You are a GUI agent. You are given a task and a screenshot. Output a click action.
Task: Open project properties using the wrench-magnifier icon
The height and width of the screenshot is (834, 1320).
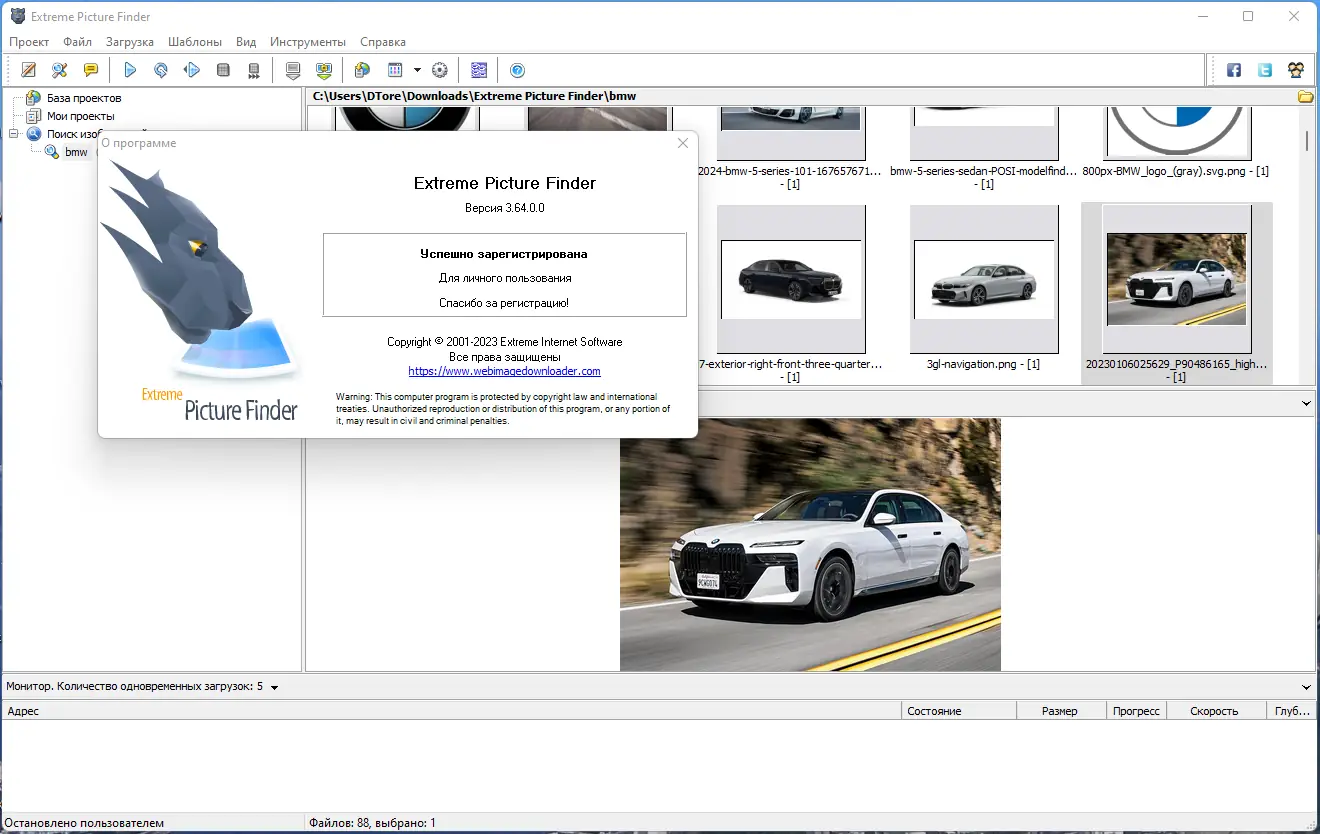pos(58,69)
